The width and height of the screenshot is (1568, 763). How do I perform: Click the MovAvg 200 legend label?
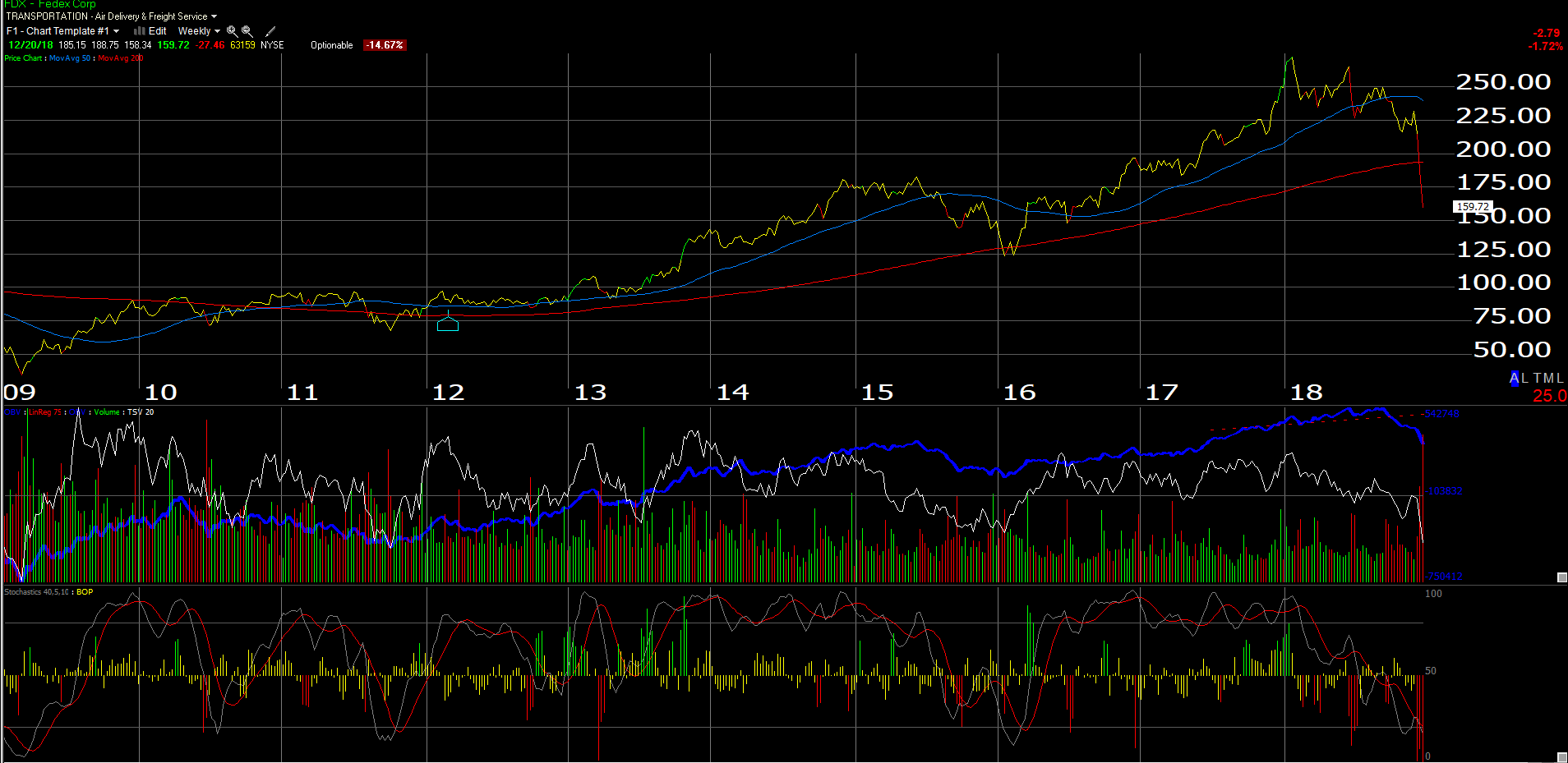pos(121,58)
